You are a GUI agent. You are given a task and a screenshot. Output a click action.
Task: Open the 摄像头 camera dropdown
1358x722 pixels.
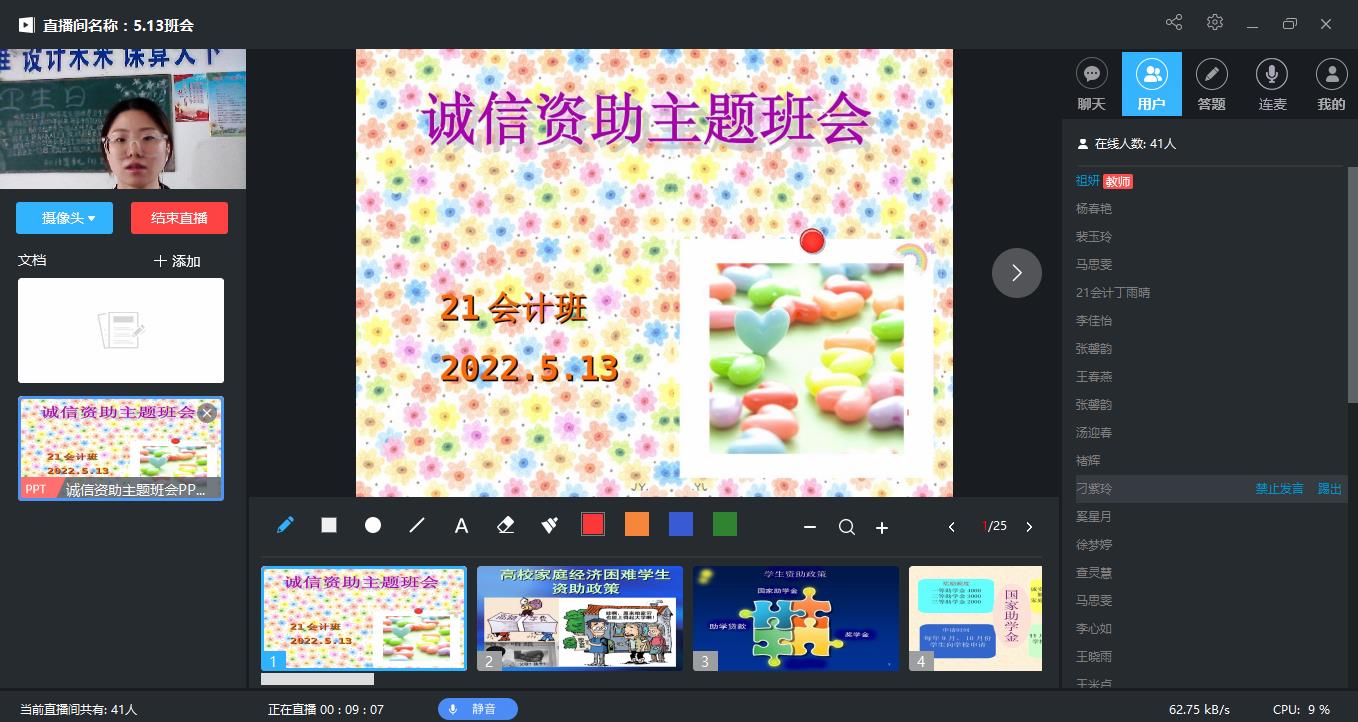(64, 217)
